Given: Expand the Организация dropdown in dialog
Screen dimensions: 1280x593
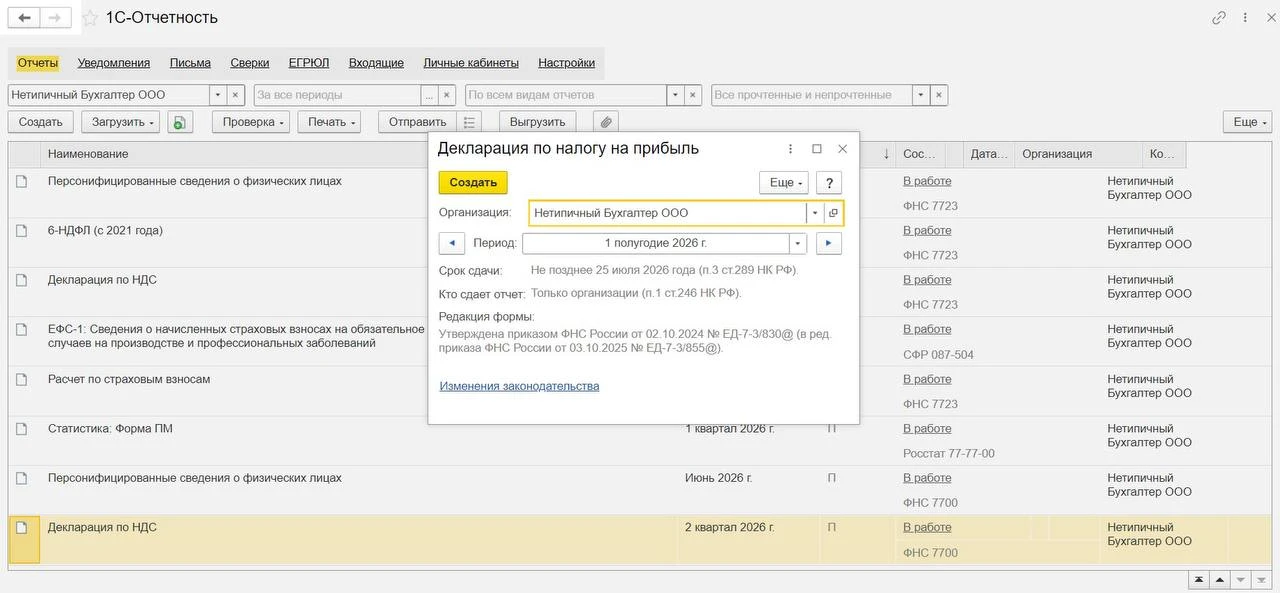Looking at the screenshot, I should coord(815,213).
